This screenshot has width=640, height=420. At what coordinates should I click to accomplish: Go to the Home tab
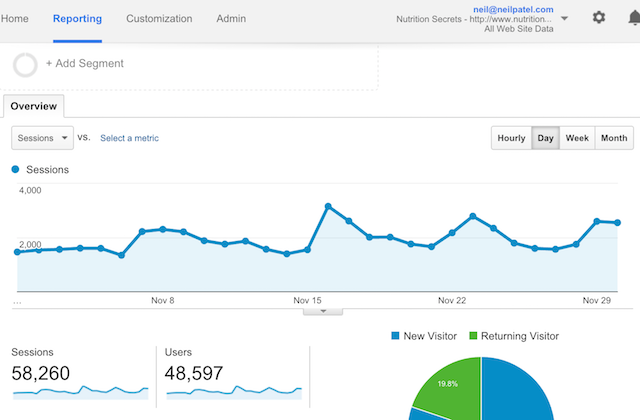[15, 19]
